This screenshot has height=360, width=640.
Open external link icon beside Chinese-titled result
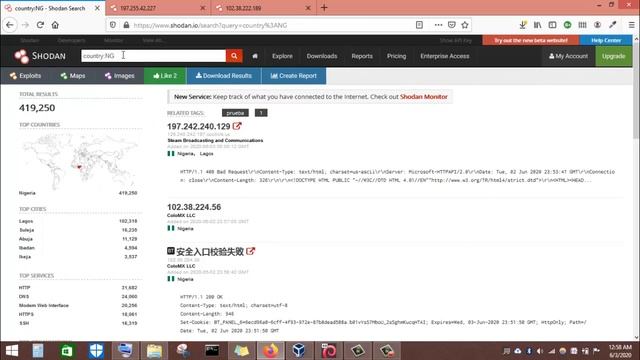tap(251, 251)
